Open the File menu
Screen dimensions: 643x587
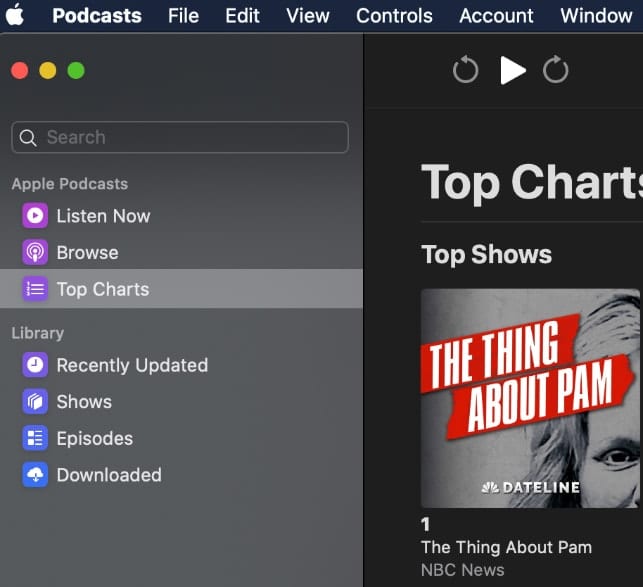tap(183, 16)
